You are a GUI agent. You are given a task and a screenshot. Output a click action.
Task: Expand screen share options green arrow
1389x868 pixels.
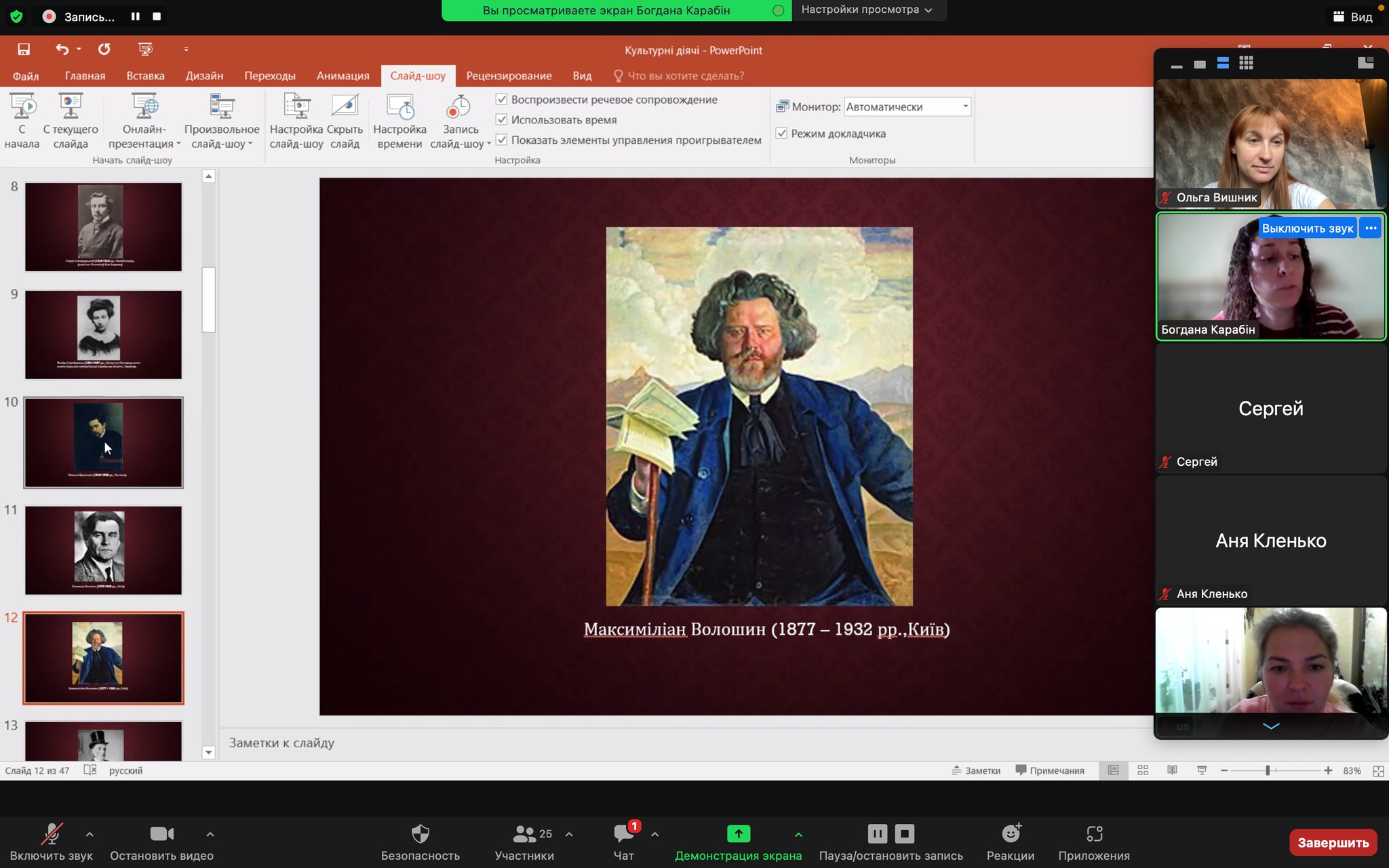tap(798, 834)
